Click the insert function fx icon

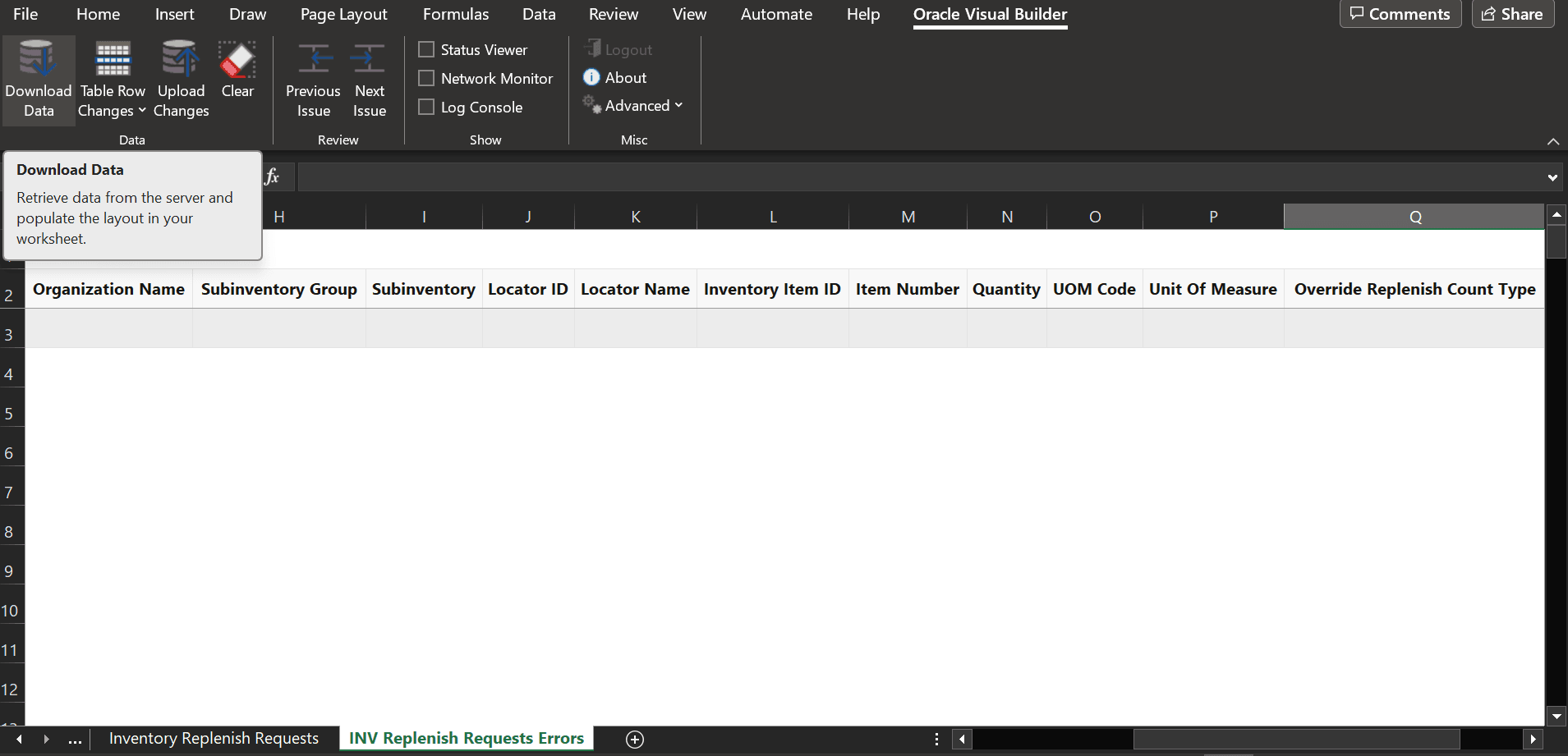tap(272, 176)
